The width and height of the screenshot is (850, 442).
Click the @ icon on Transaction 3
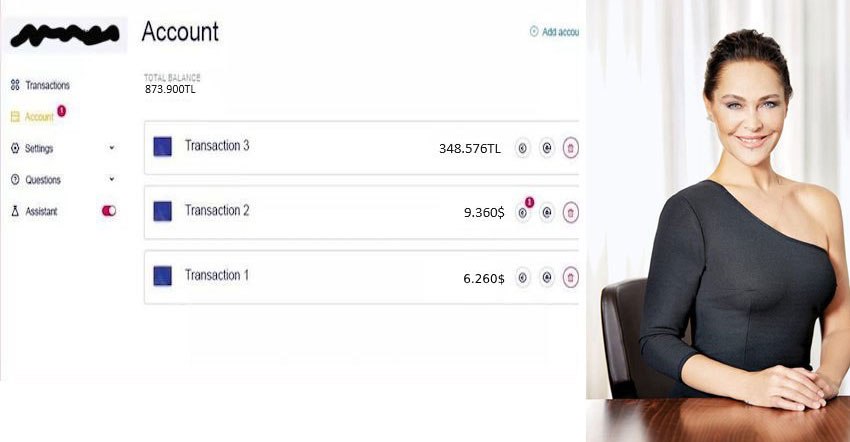pos(547,148)
